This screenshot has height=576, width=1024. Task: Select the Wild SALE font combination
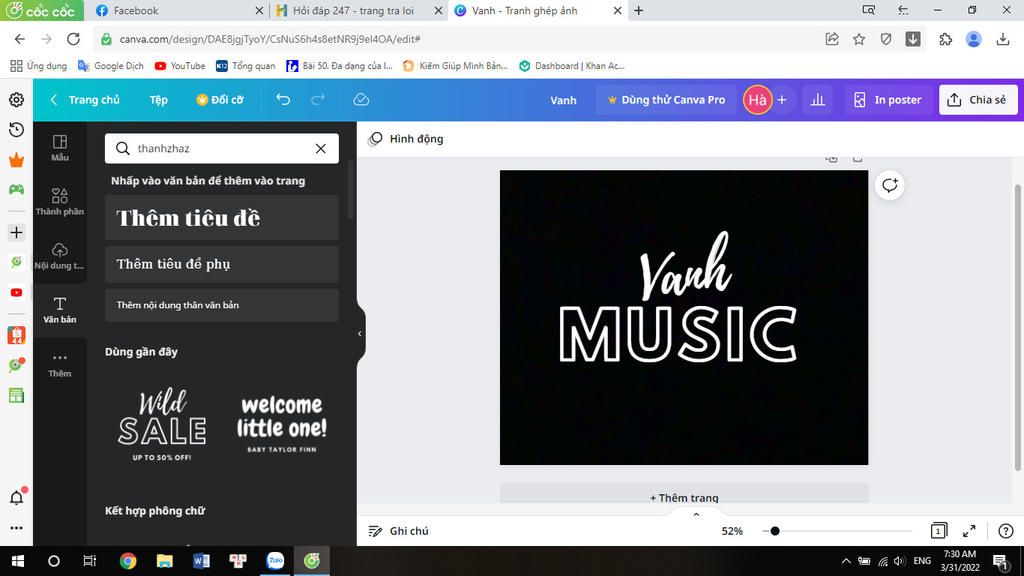[162, 425]
